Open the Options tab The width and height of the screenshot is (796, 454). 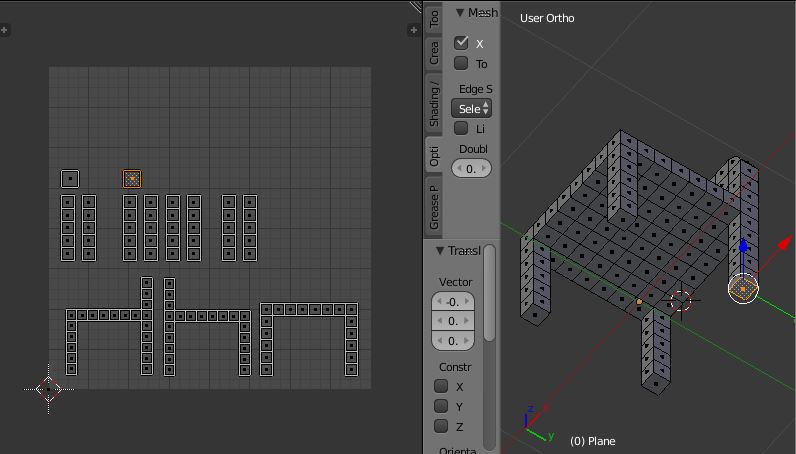[434, 156]
